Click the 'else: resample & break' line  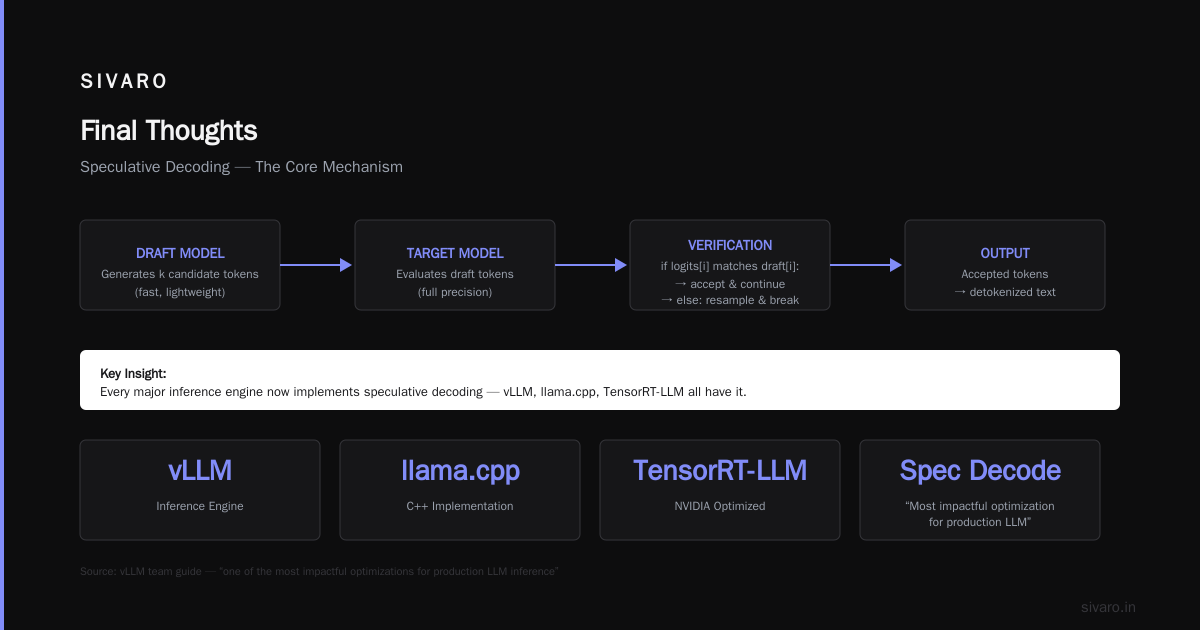pos(730,300)
